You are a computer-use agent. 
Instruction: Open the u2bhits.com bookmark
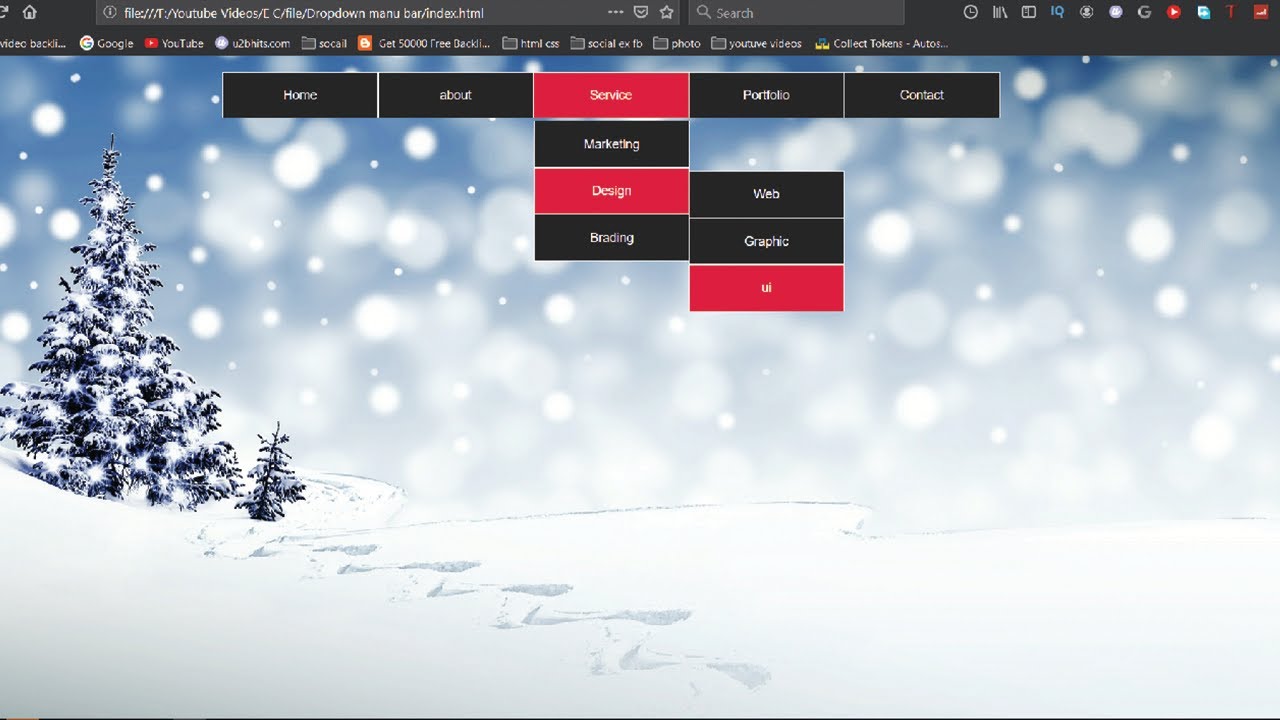252,43
